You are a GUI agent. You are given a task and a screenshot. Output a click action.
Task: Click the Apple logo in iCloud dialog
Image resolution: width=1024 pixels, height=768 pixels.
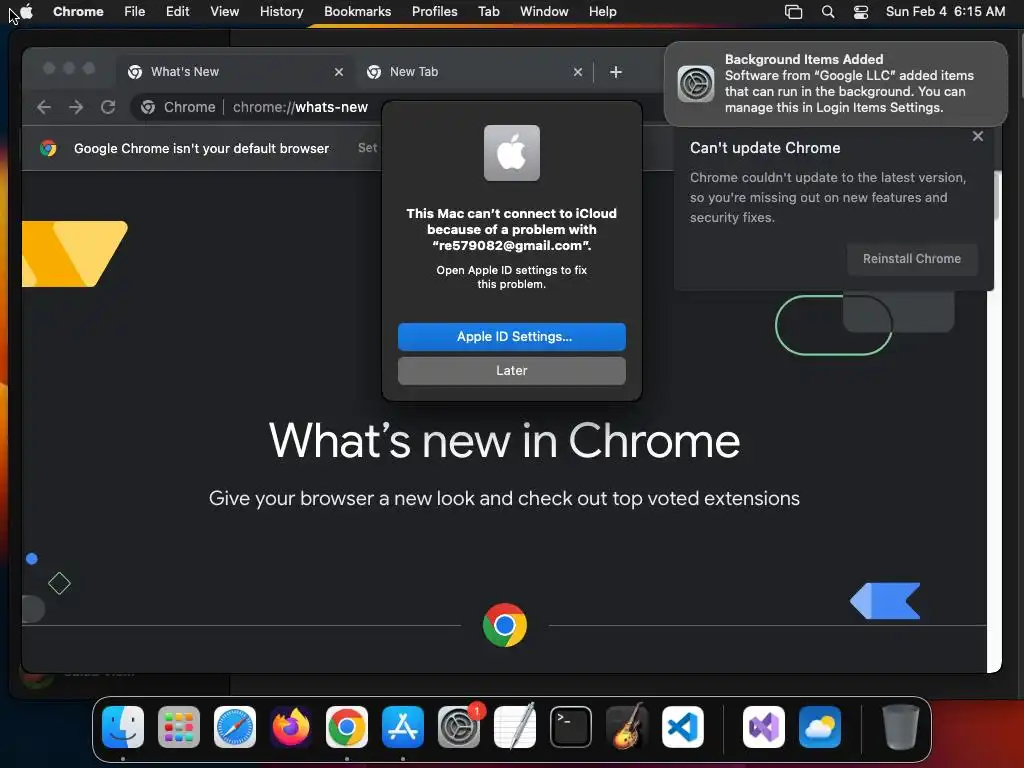click(x=512, y=153)
